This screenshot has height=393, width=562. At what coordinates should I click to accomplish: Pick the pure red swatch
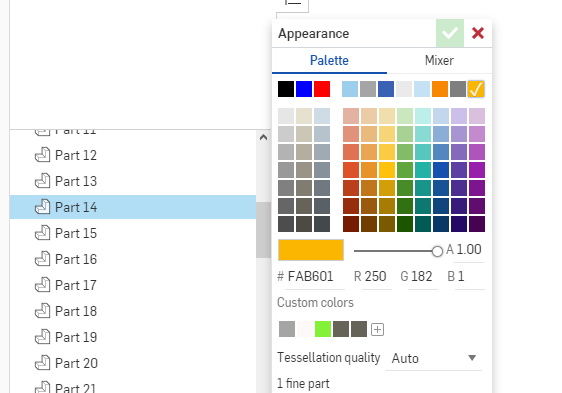click(322, 89)
